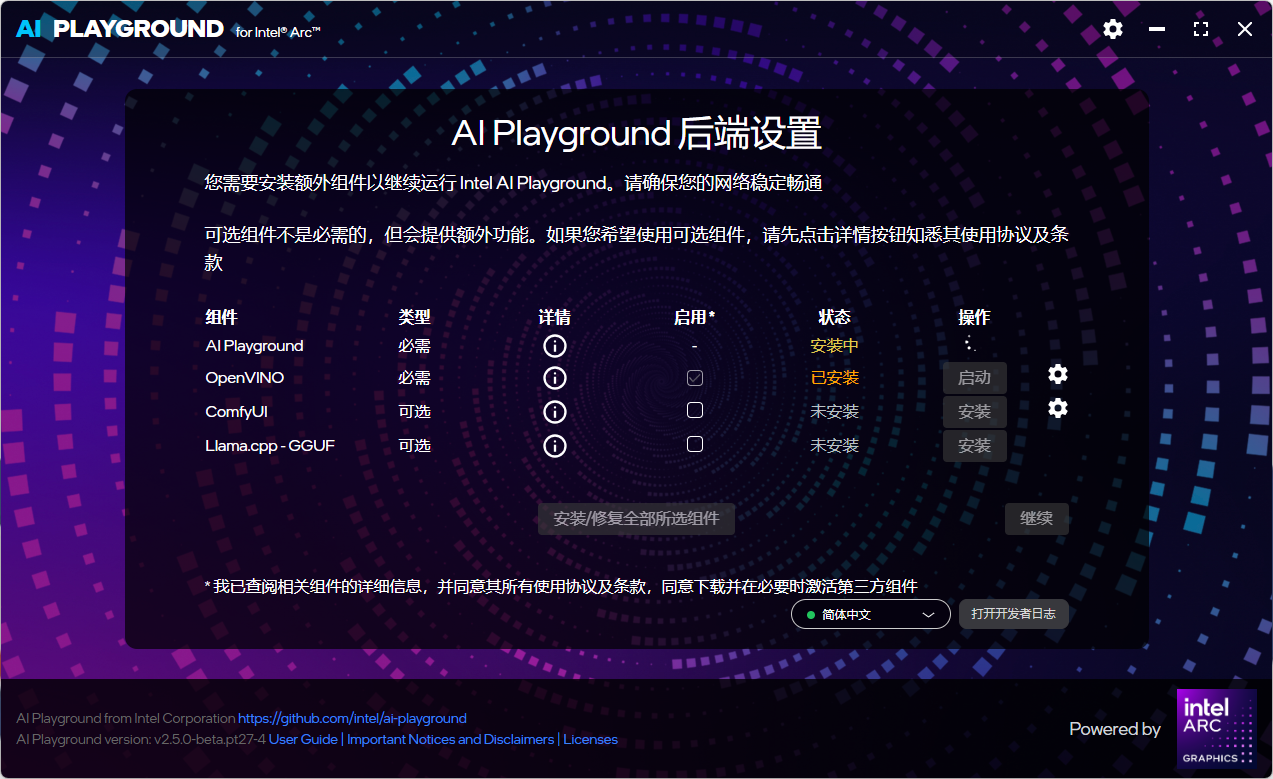Click the 启用* column header

click(695, 317)
